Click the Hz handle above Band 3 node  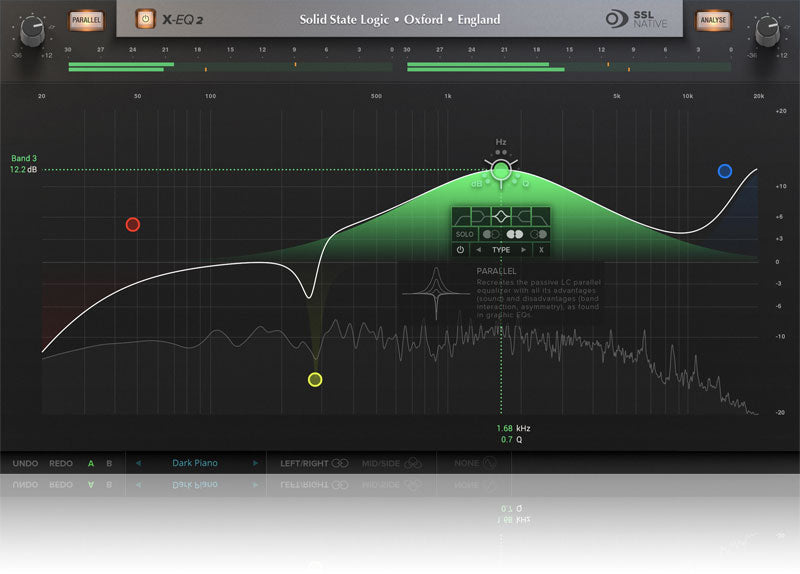pyautogui.click(x=501, y=142)
